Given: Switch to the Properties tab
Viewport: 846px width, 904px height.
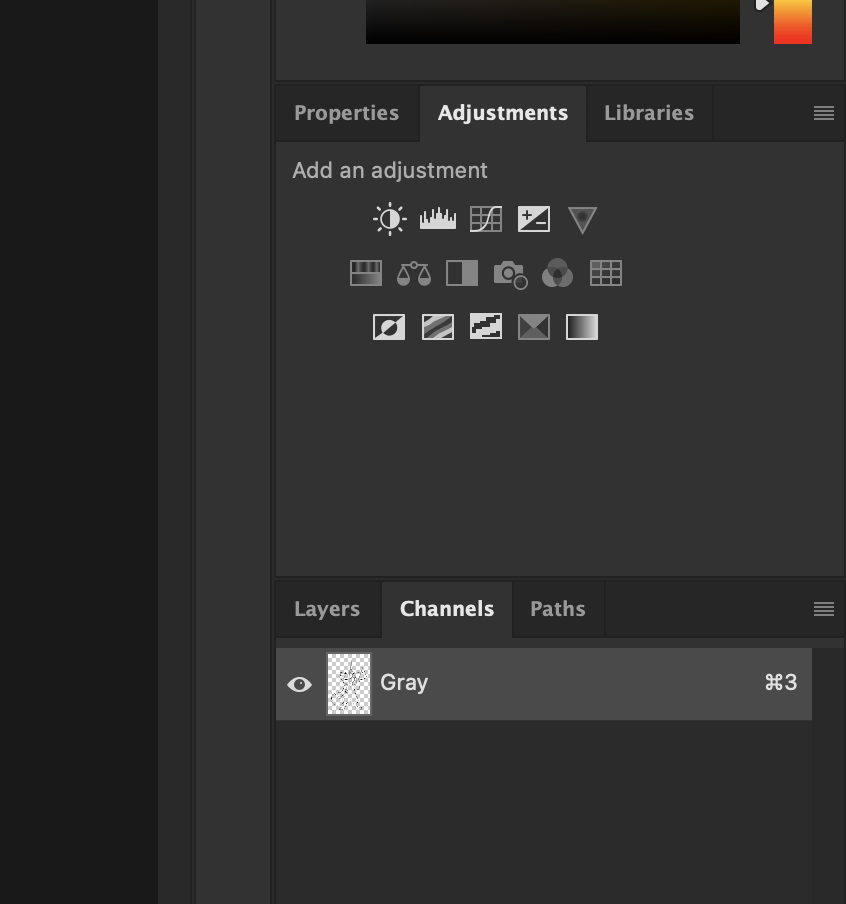Looking at the screenshot, I should pos(347,113).
